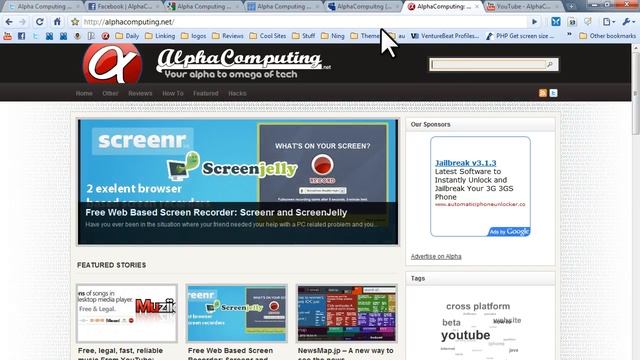The width and height of the screenshot is (640, 360).
Task: Open the NewsMap.jp story title
Action: pos(346,353)
